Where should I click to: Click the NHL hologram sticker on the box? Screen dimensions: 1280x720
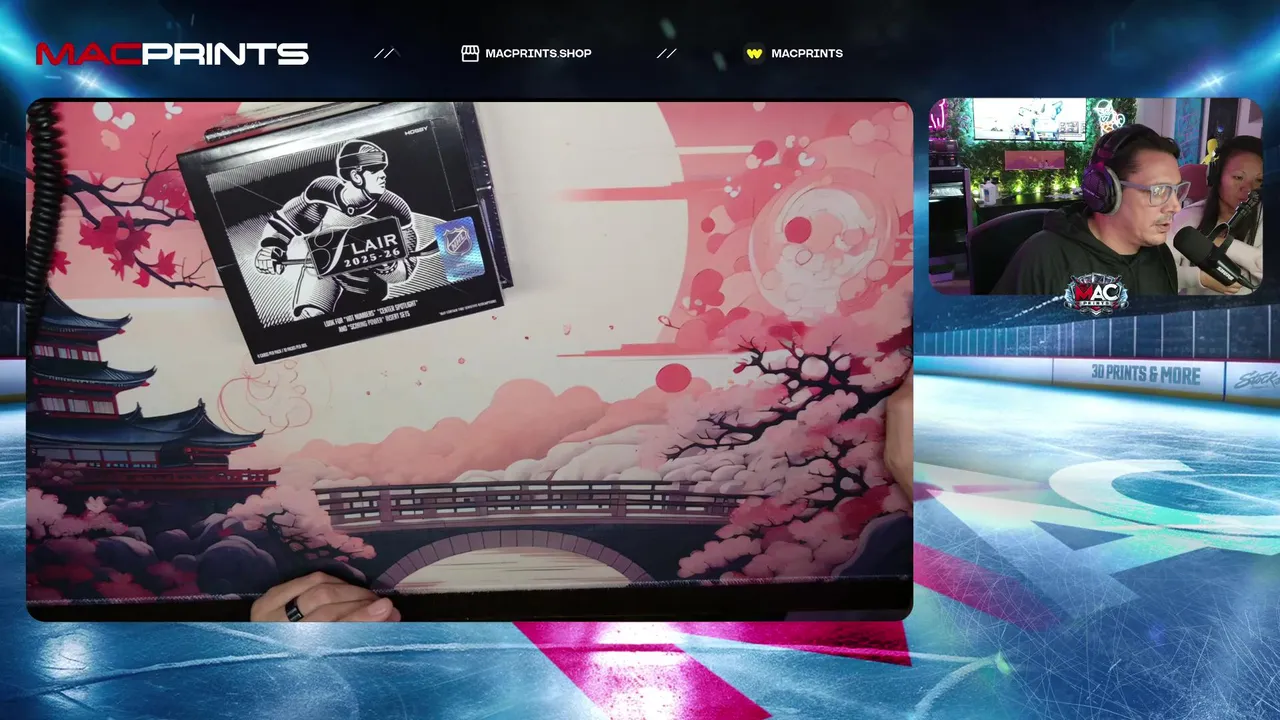point(459,248)
